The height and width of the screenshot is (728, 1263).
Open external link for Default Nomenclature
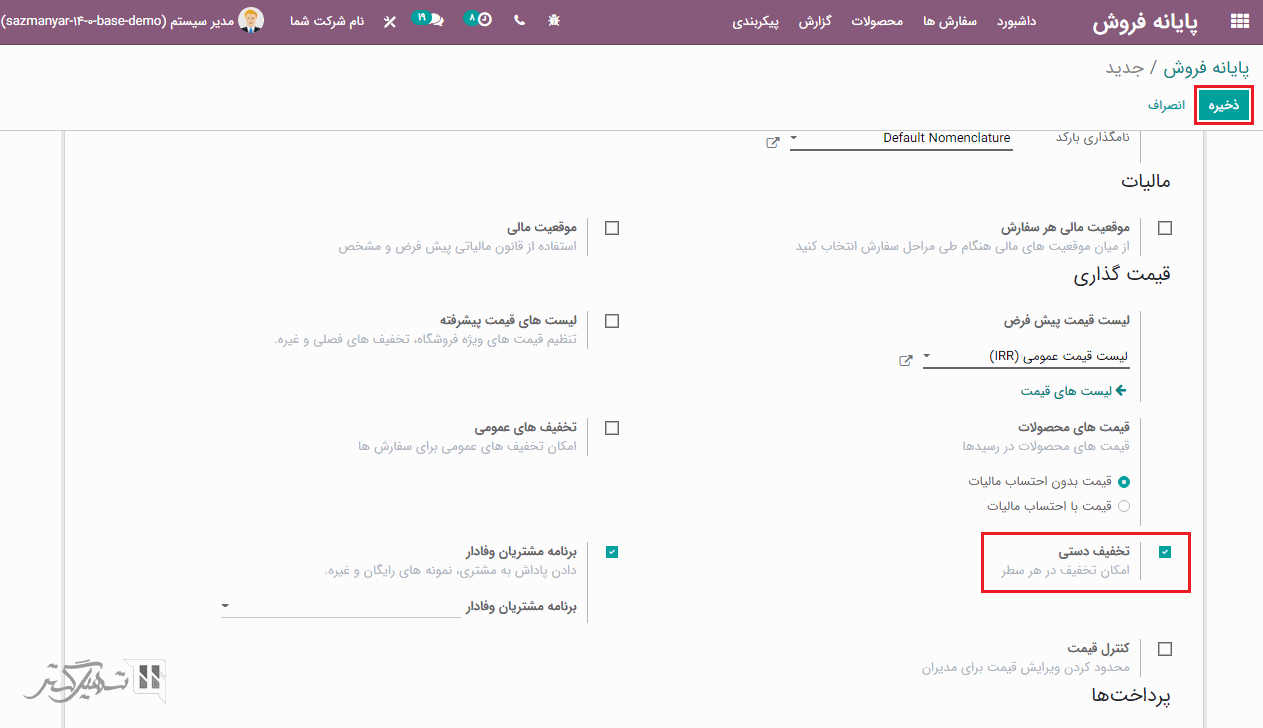point(772,143)
